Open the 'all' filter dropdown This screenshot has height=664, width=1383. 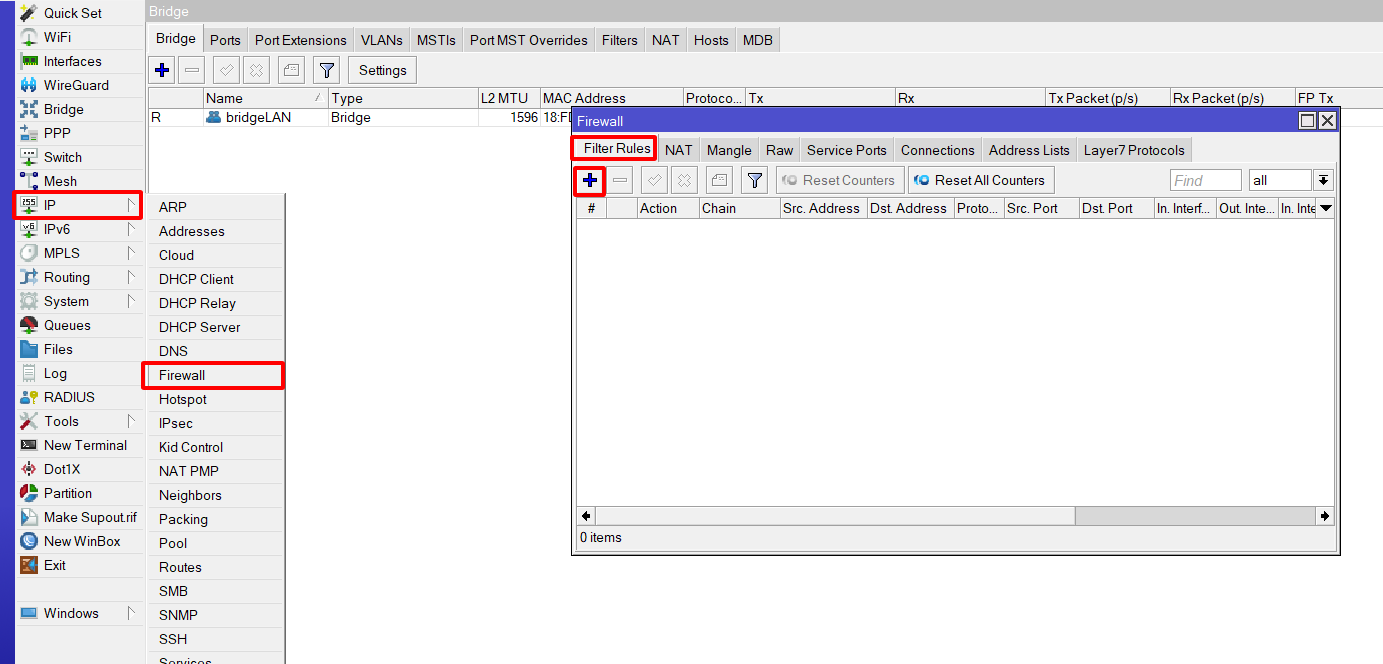click(1323, 180)
